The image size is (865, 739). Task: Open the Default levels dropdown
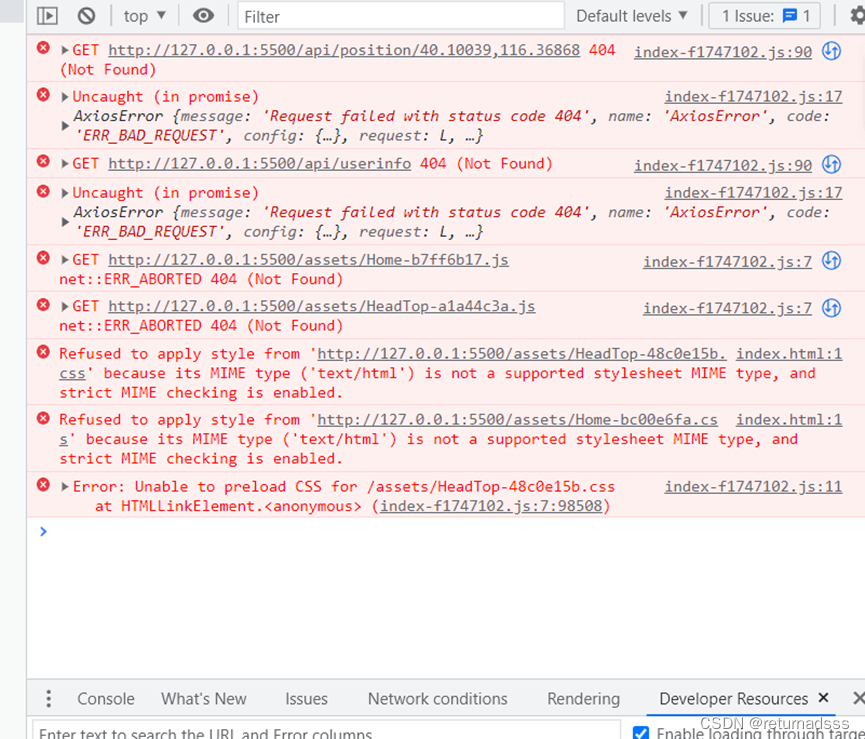tap(631, 15)
